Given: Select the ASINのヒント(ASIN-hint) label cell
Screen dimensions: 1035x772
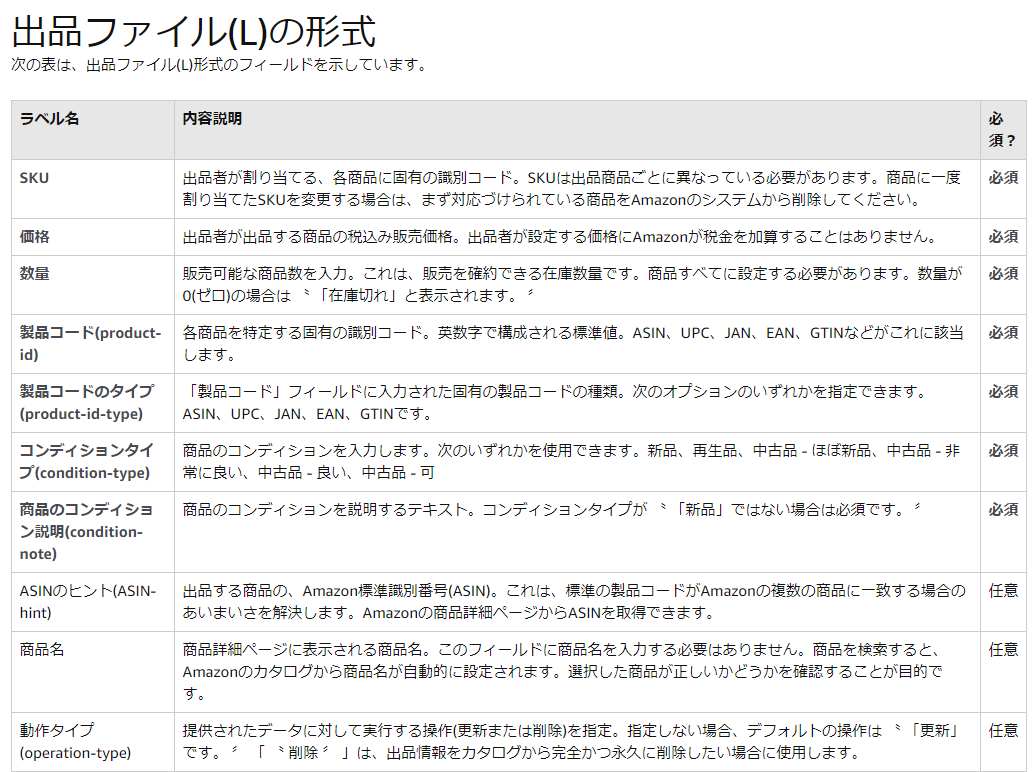Looking at the screenshot, I should [x=88, y=601].
